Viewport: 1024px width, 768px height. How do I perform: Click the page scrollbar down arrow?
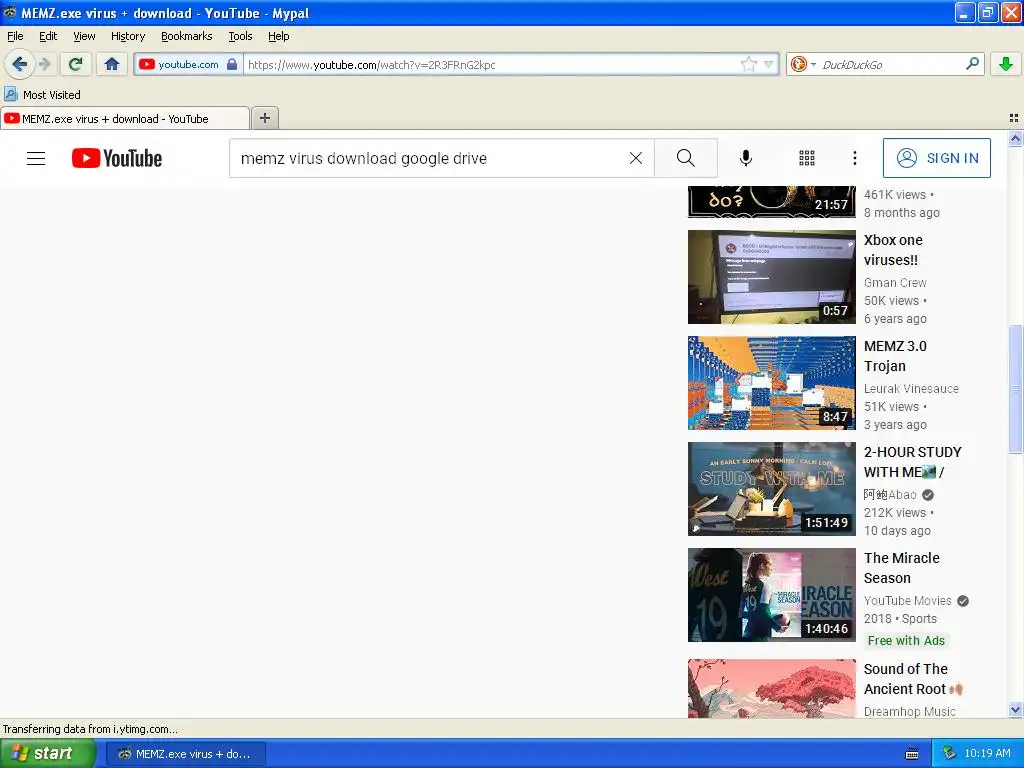[x=1015, y=709]
